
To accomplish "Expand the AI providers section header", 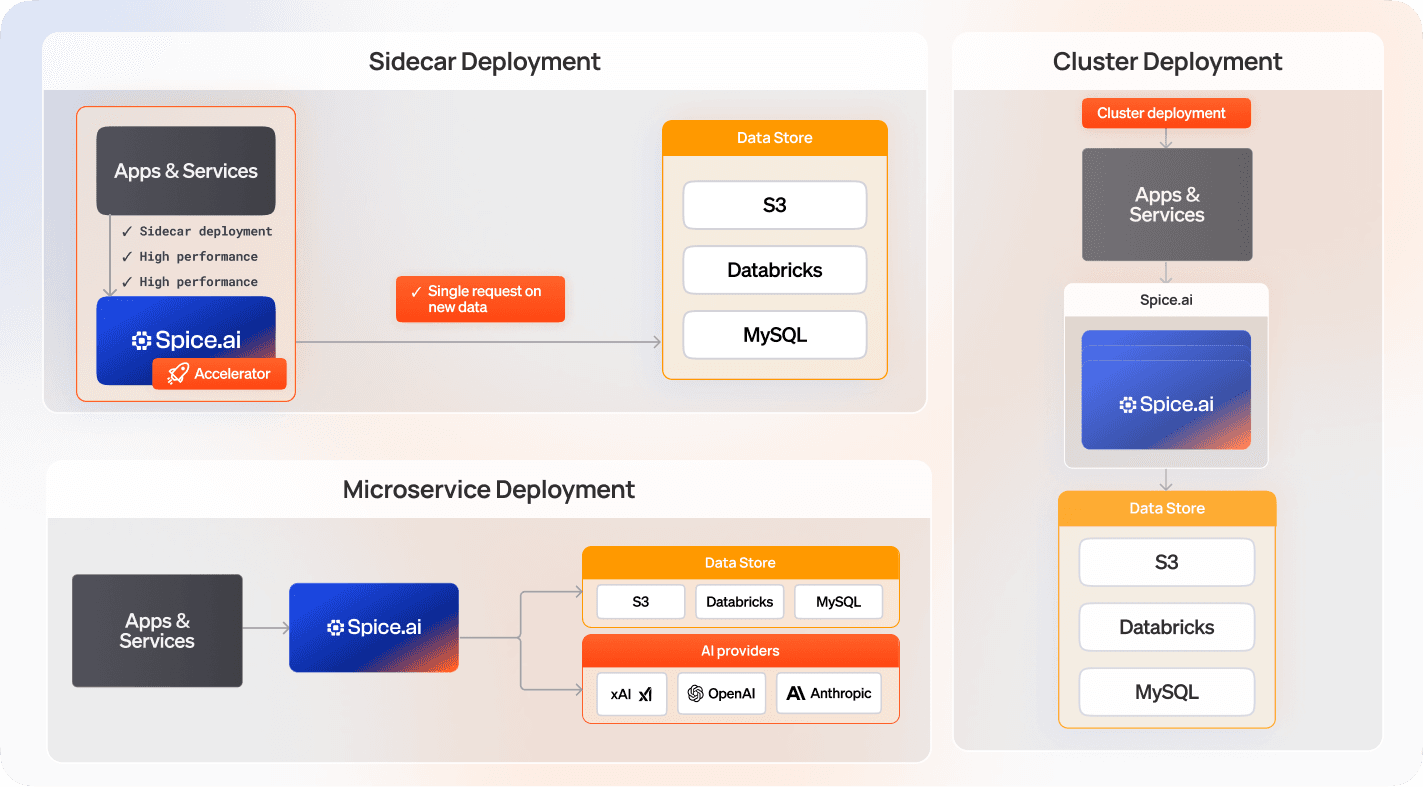I will click(x=740, y=651).
